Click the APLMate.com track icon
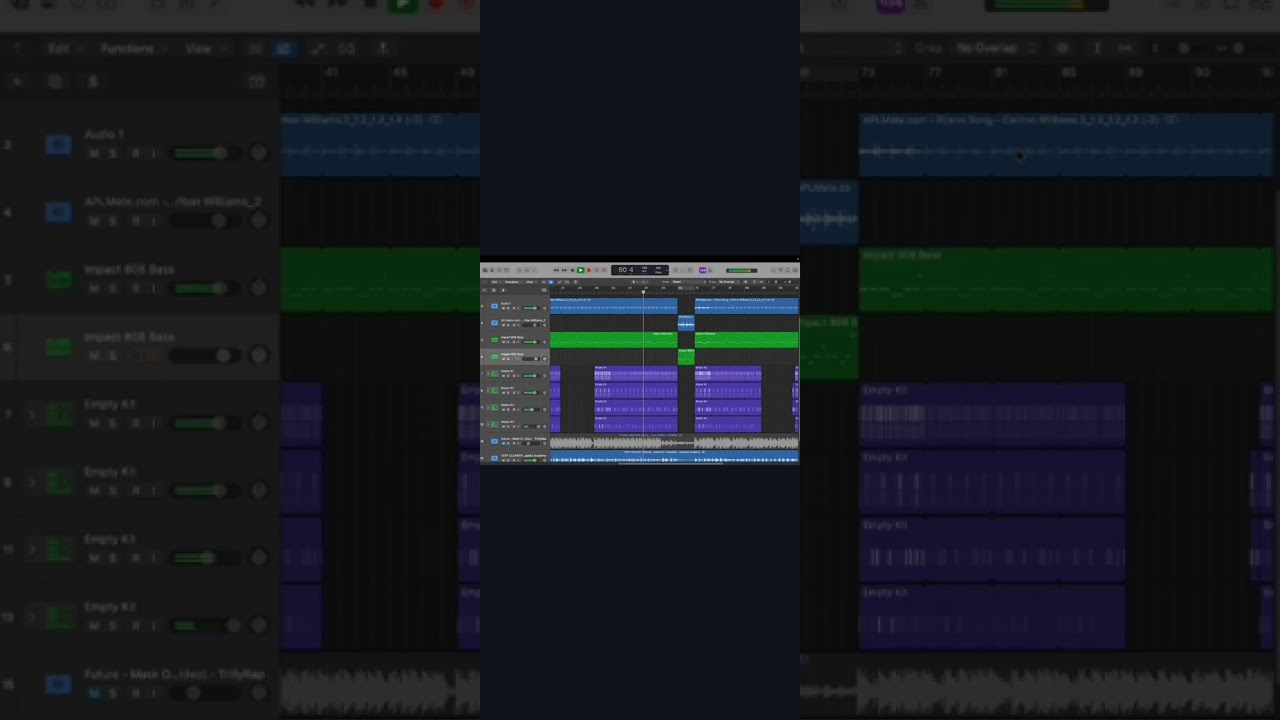The height and width of the screenshot is (720, 1280). pyautogui.click(x=495, y=323)
